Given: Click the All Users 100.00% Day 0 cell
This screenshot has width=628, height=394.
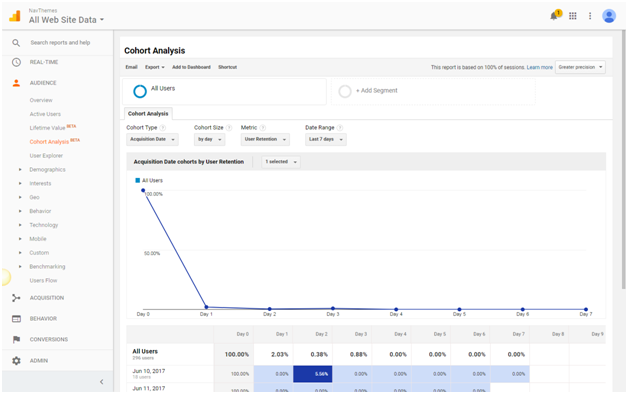Looking at the screenshot, I should pyautogui.click(x=233, y=354).
